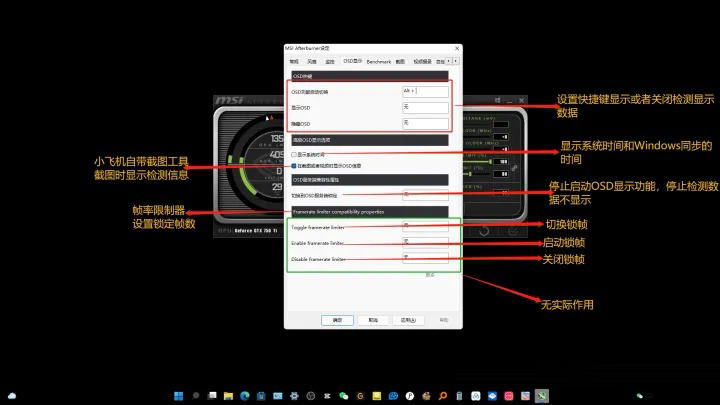The image size is (720, 405).
Task: Open Task View from taskbar
Action: [212, 396]
